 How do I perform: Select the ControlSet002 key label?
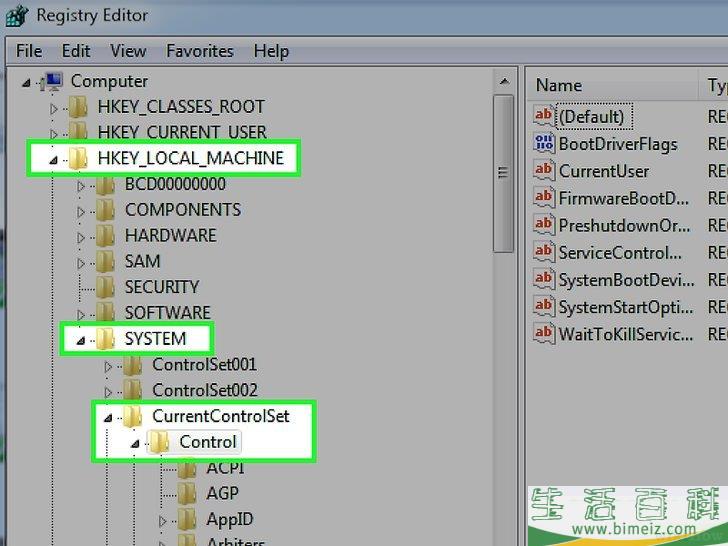[x=204, y=391]
